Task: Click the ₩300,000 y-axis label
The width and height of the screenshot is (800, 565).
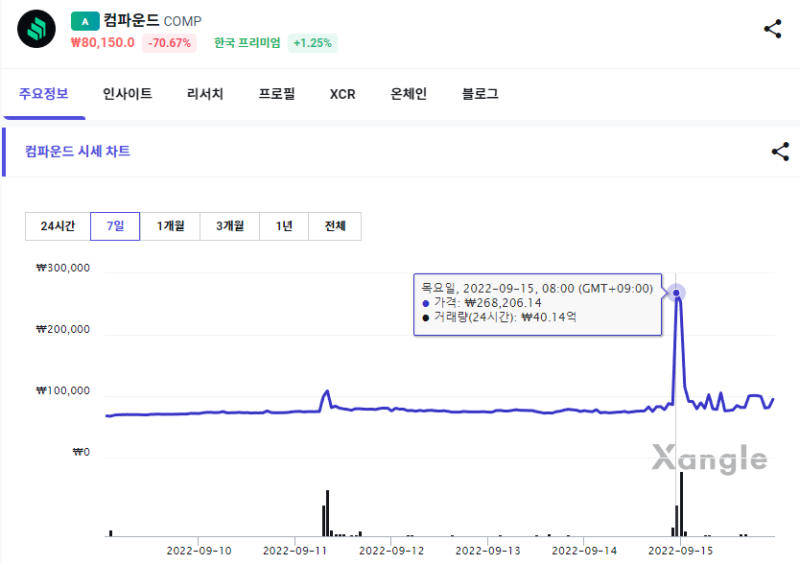Action: [x=63, y=268]
